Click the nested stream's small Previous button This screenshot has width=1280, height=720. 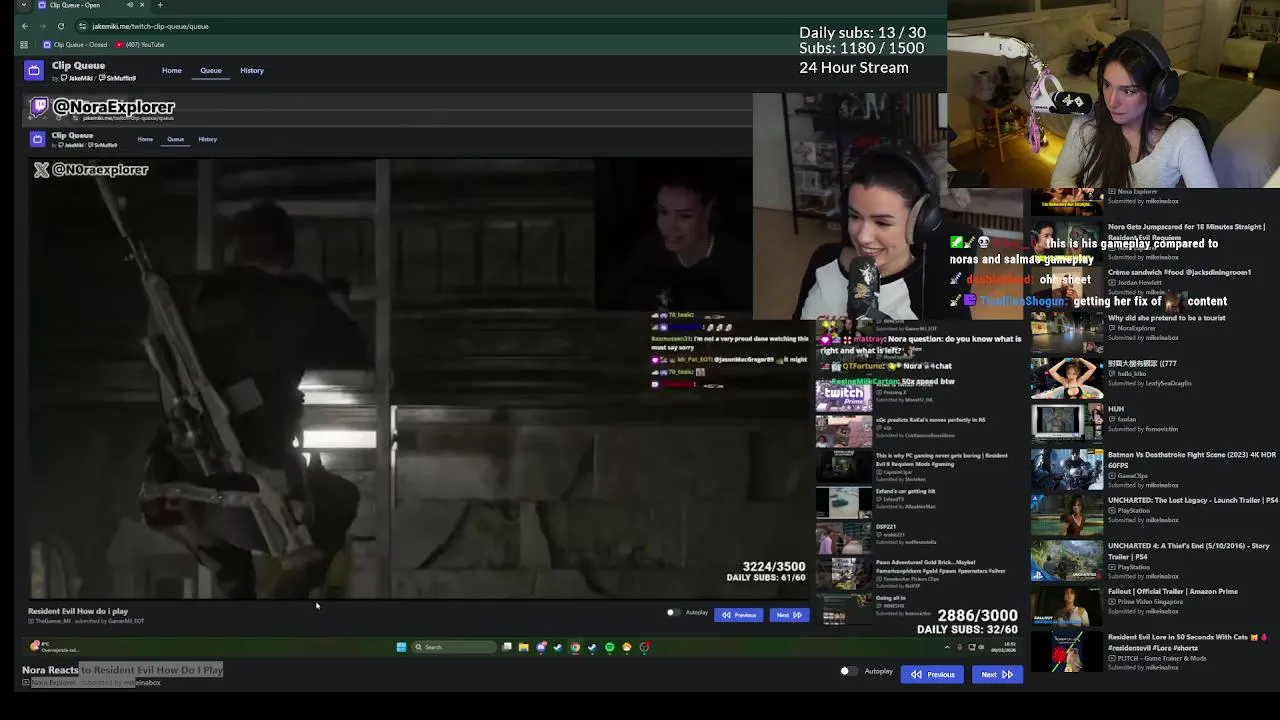click(x=740, y=615)
